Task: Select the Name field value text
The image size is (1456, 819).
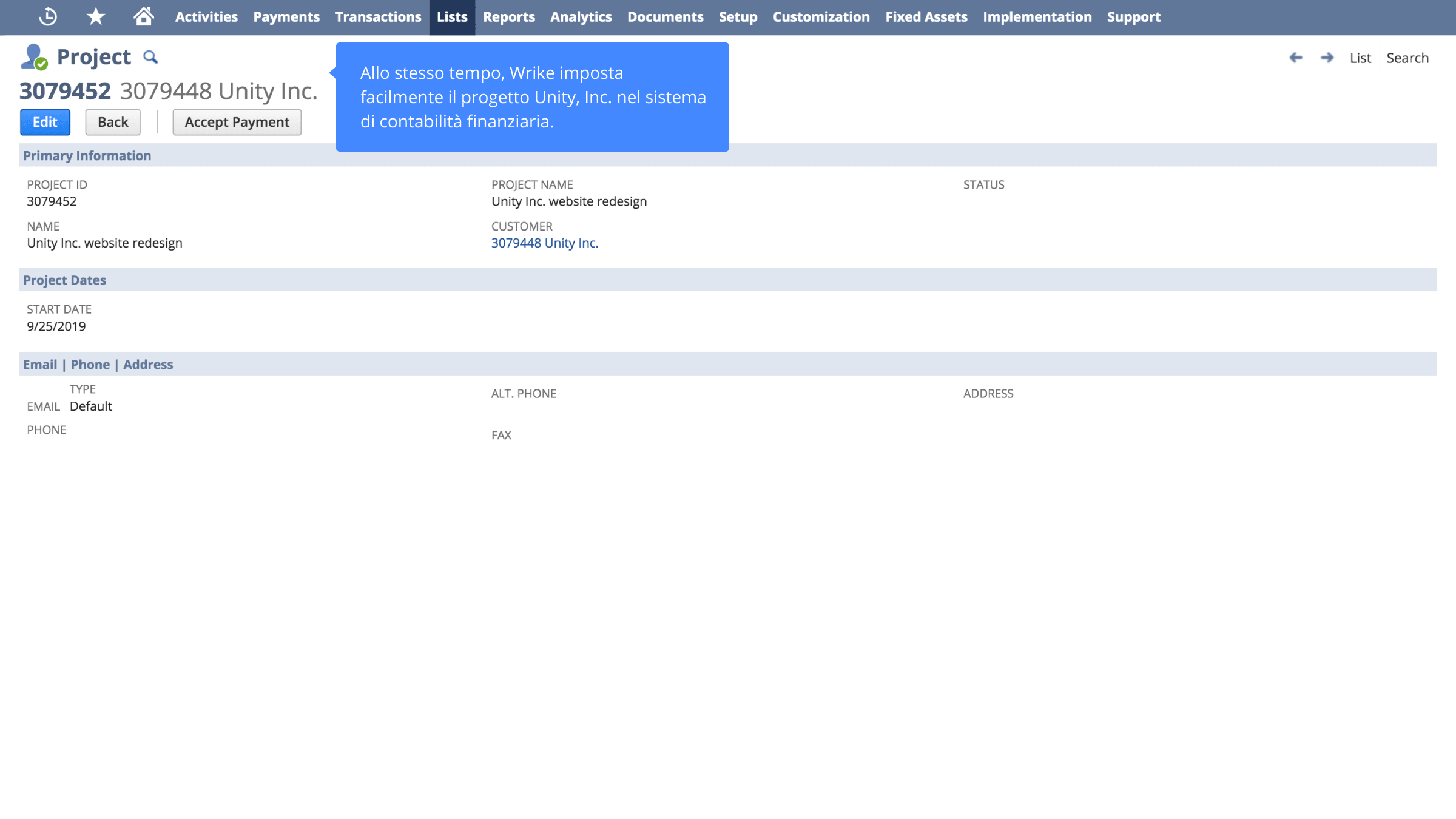Action: pos(104,243)
